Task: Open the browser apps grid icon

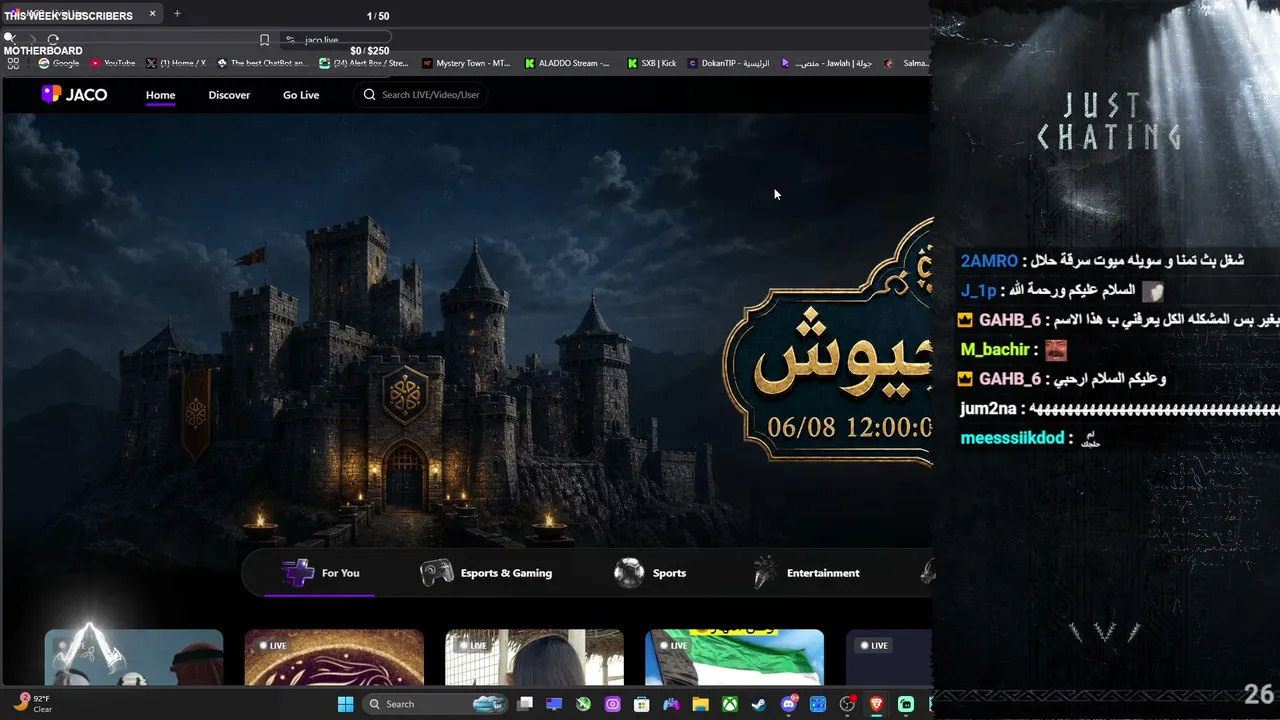Action: coord(13,63)
